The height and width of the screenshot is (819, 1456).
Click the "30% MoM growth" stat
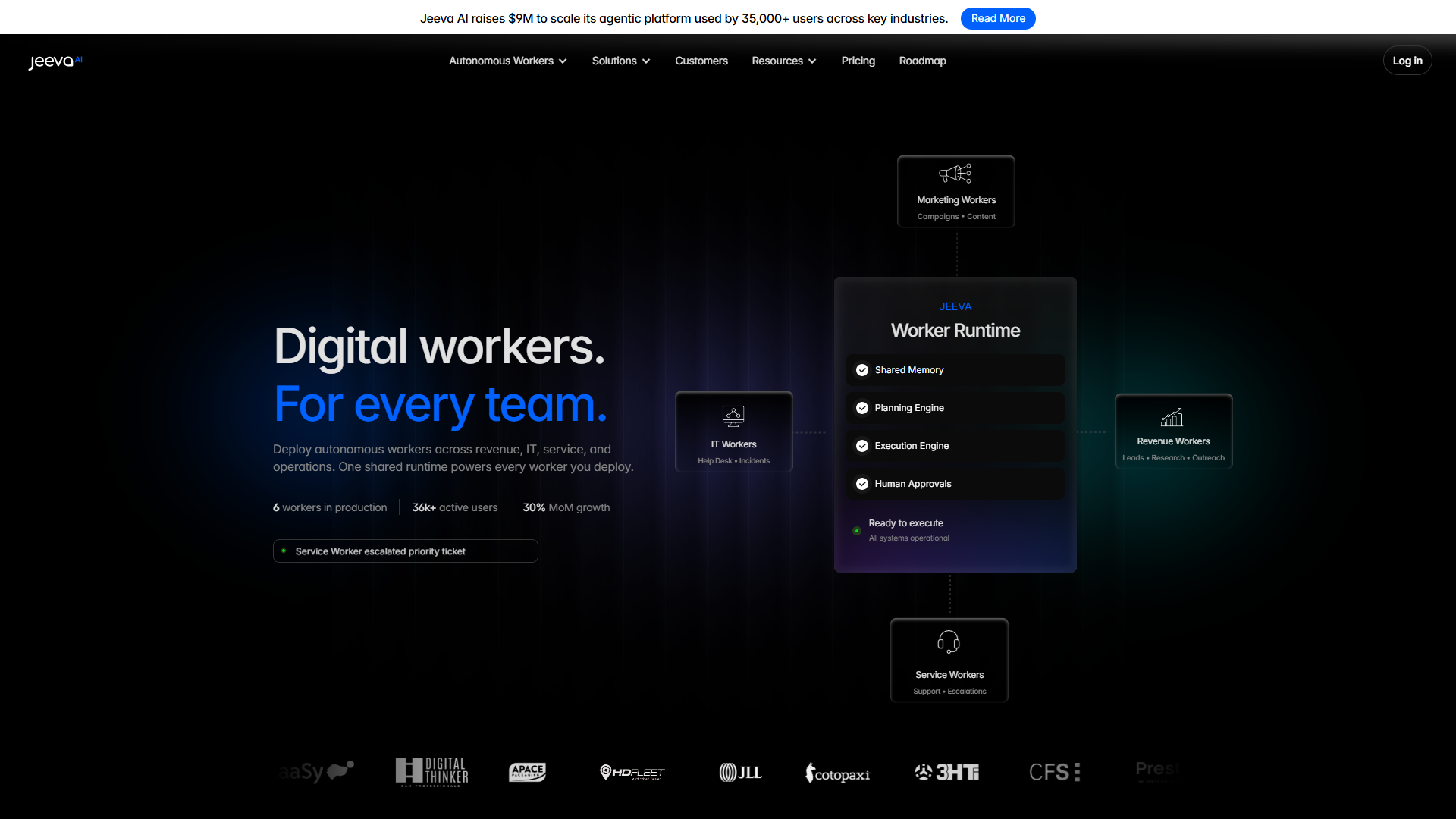566,507
